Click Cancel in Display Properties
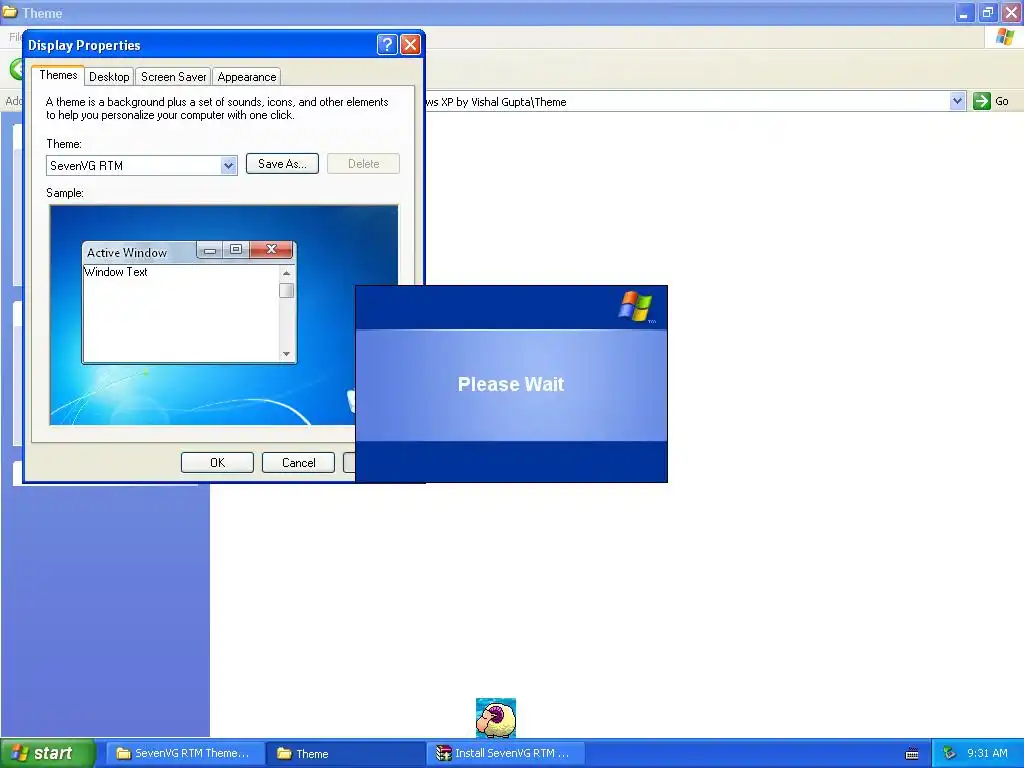This screenshot has width=1024, height=768. (x=298, y=462)
